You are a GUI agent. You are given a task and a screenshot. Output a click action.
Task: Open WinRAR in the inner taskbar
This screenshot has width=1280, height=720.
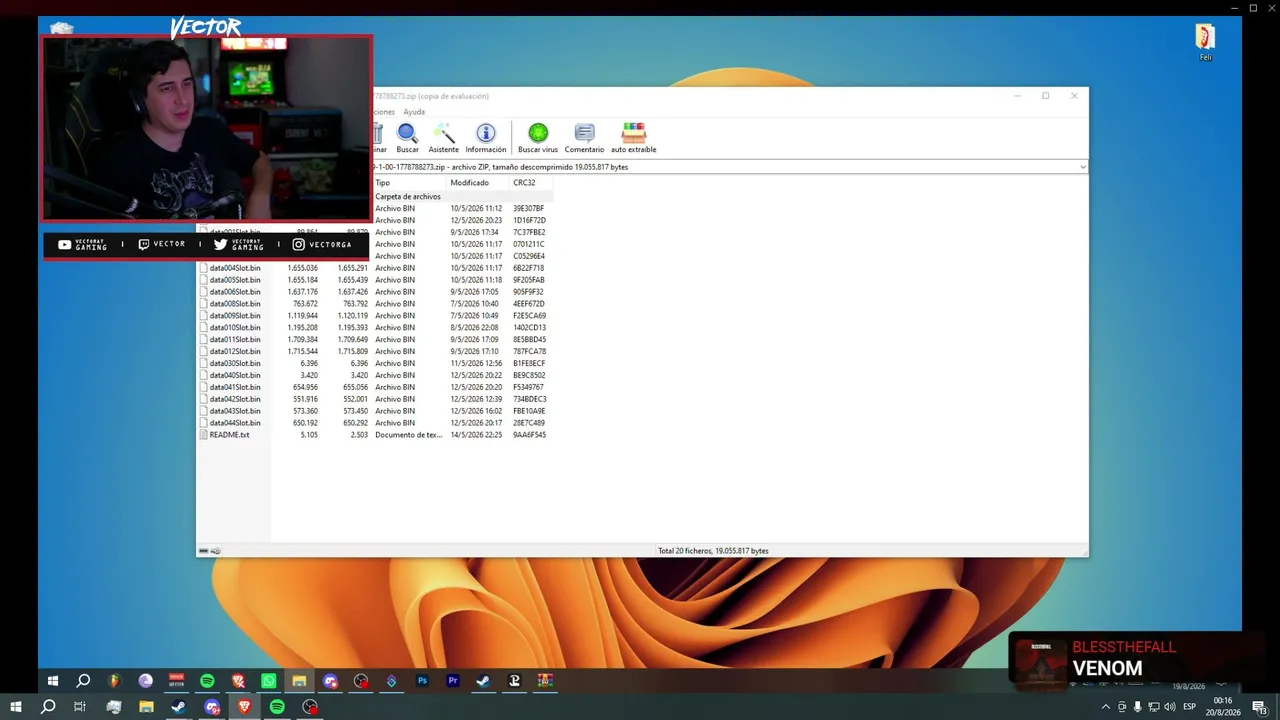click(545, 681)
